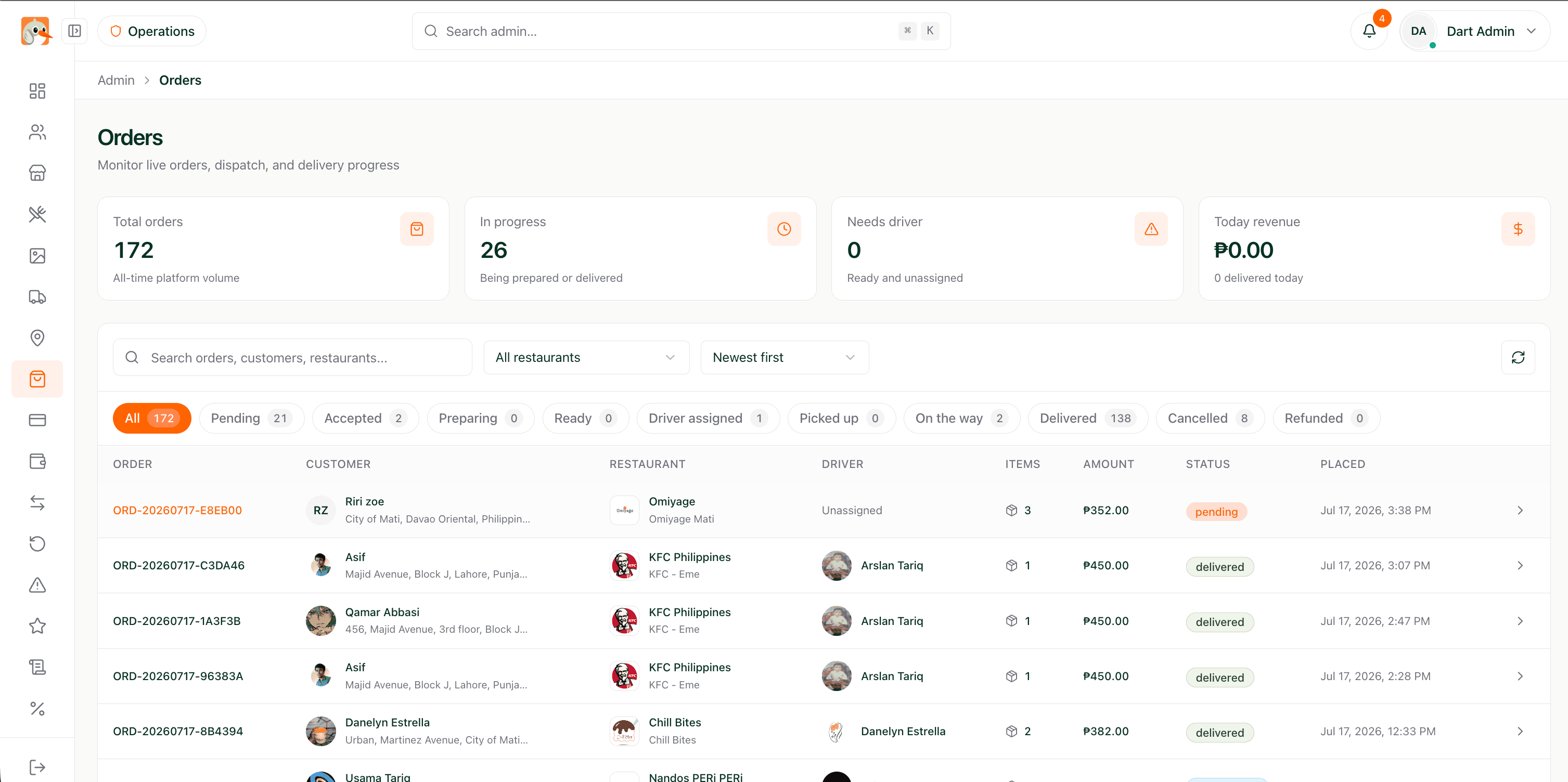This screenshot has height=782, width=1568.
Task: Open the image gallery icon in sidebar
Action: [37, 256]
